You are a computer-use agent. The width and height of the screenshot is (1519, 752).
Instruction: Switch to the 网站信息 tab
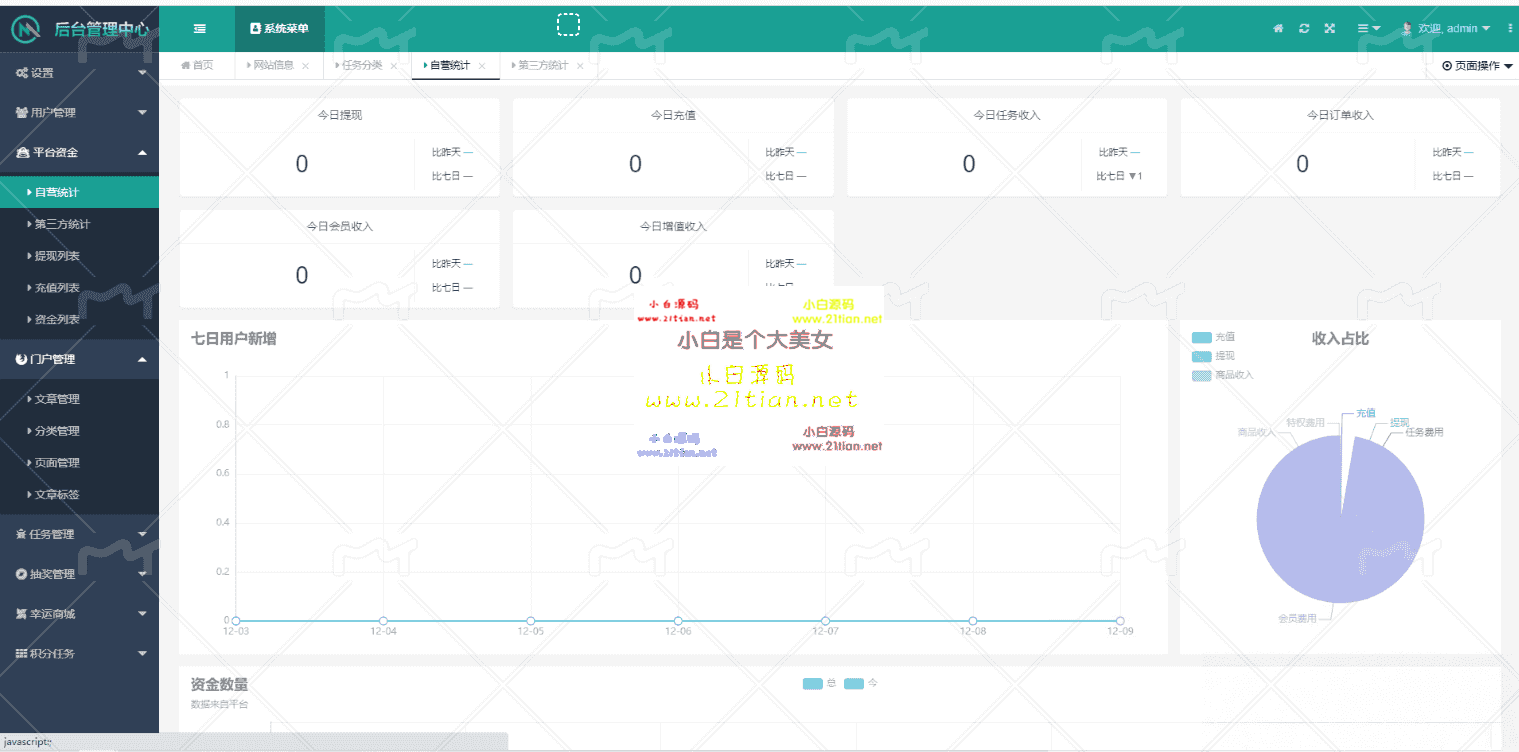[272, 66]
